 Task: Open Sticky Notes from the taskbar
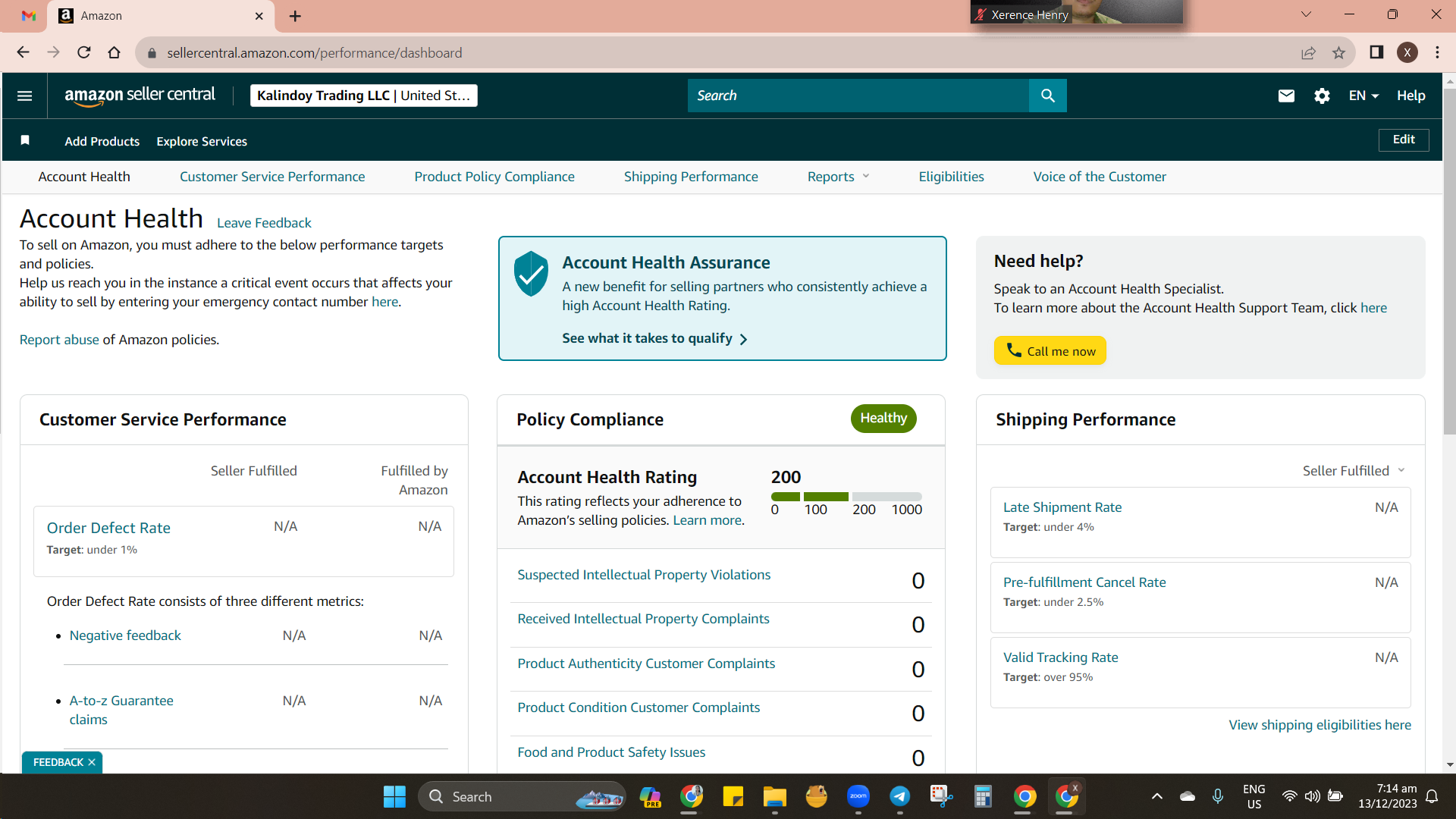click(733, 796)
